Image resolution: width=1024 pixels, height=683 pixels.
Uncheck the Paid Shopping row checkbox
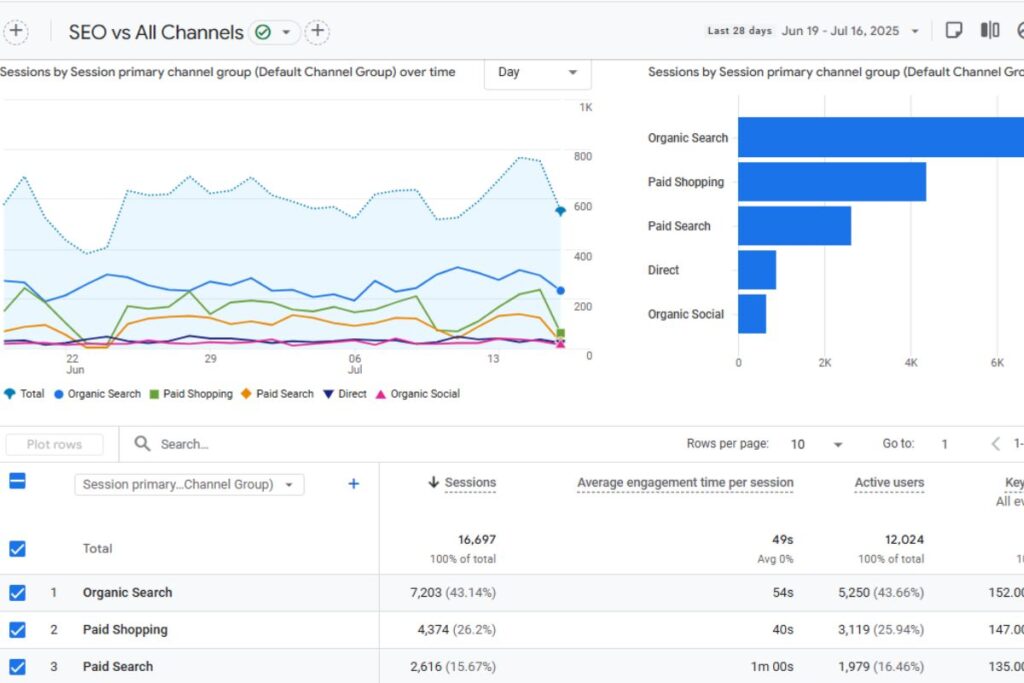point(17,630)
